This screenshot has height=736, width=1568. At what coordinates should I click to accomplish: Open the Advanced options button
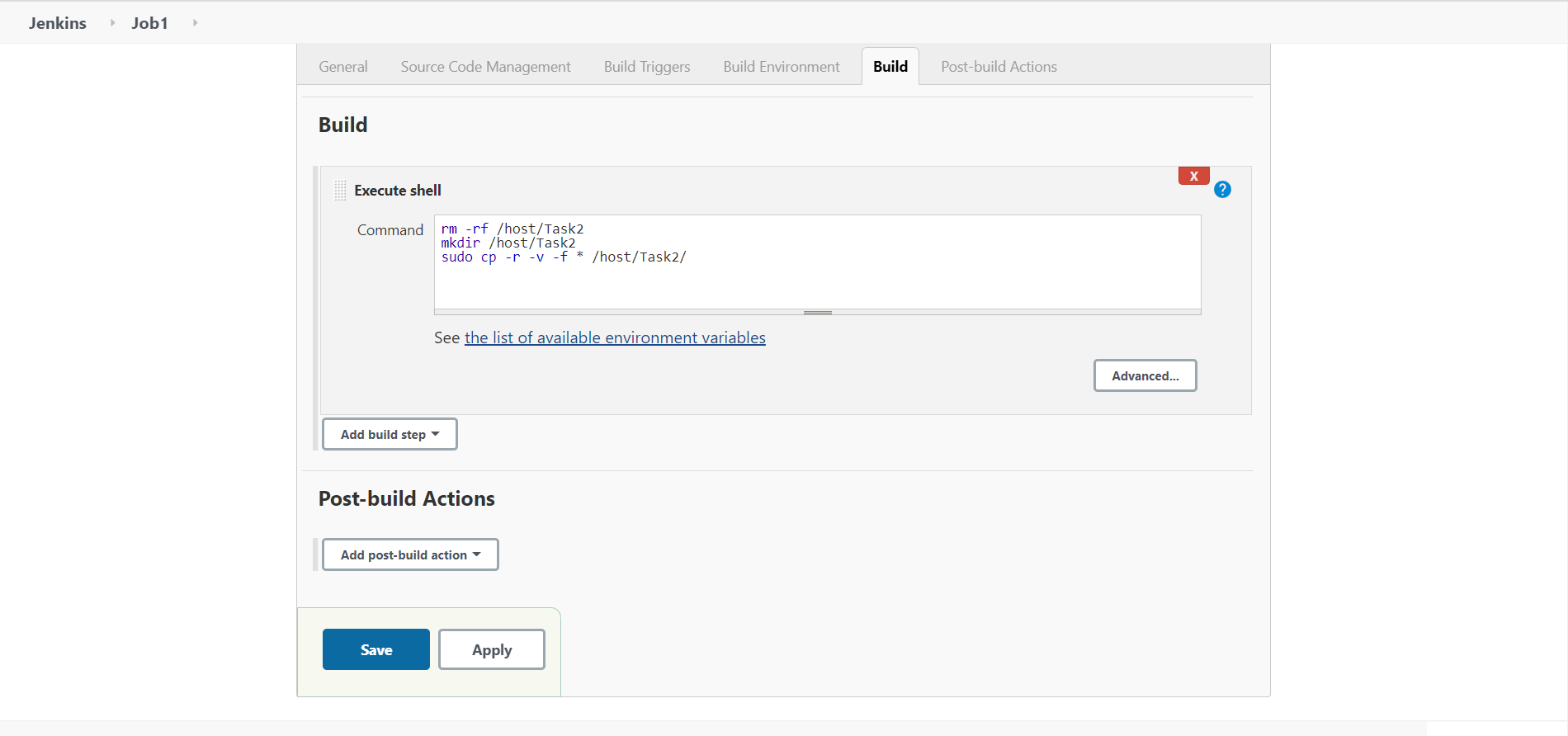1145,375
